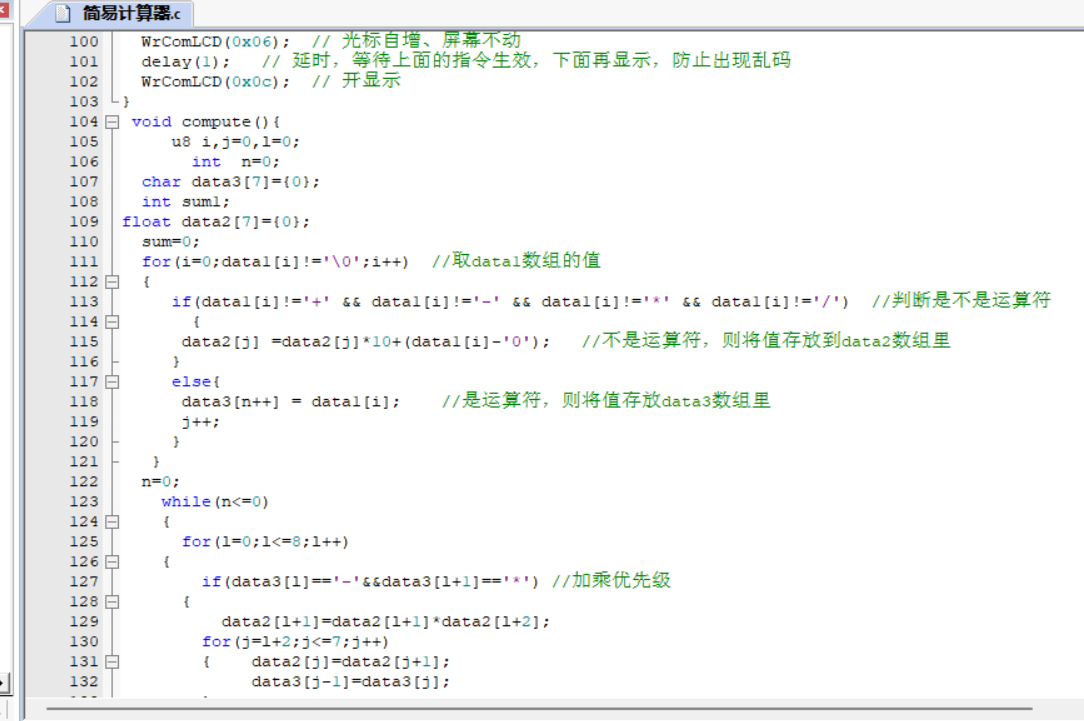Click on 'data2[l+1]=data2[l+1]*data2[l+2];' line
Image resolution: width=1084 pixels, height=721 pixels.
[386, 622]
